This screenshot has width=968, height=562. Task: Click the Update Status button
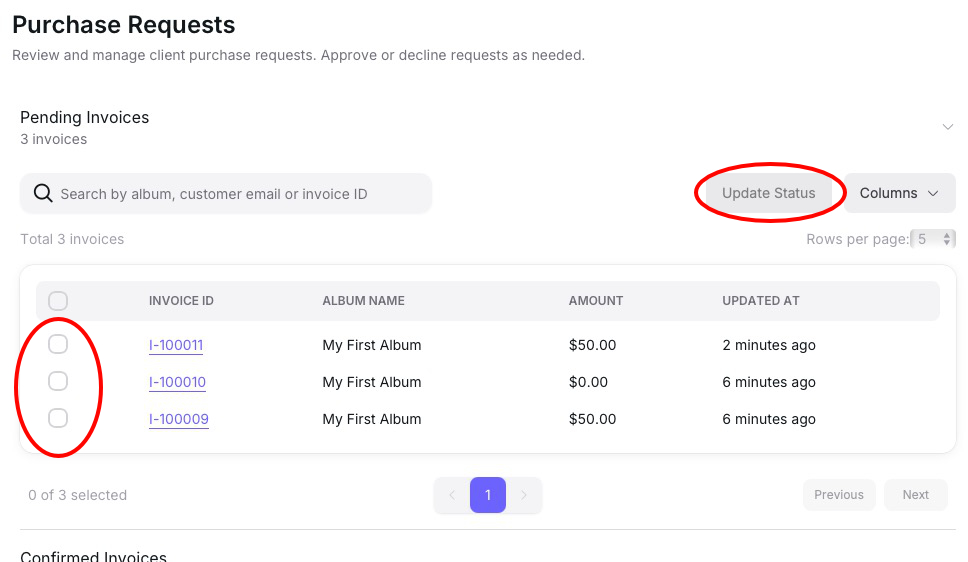pyautogui.click(x=769, y=194)
